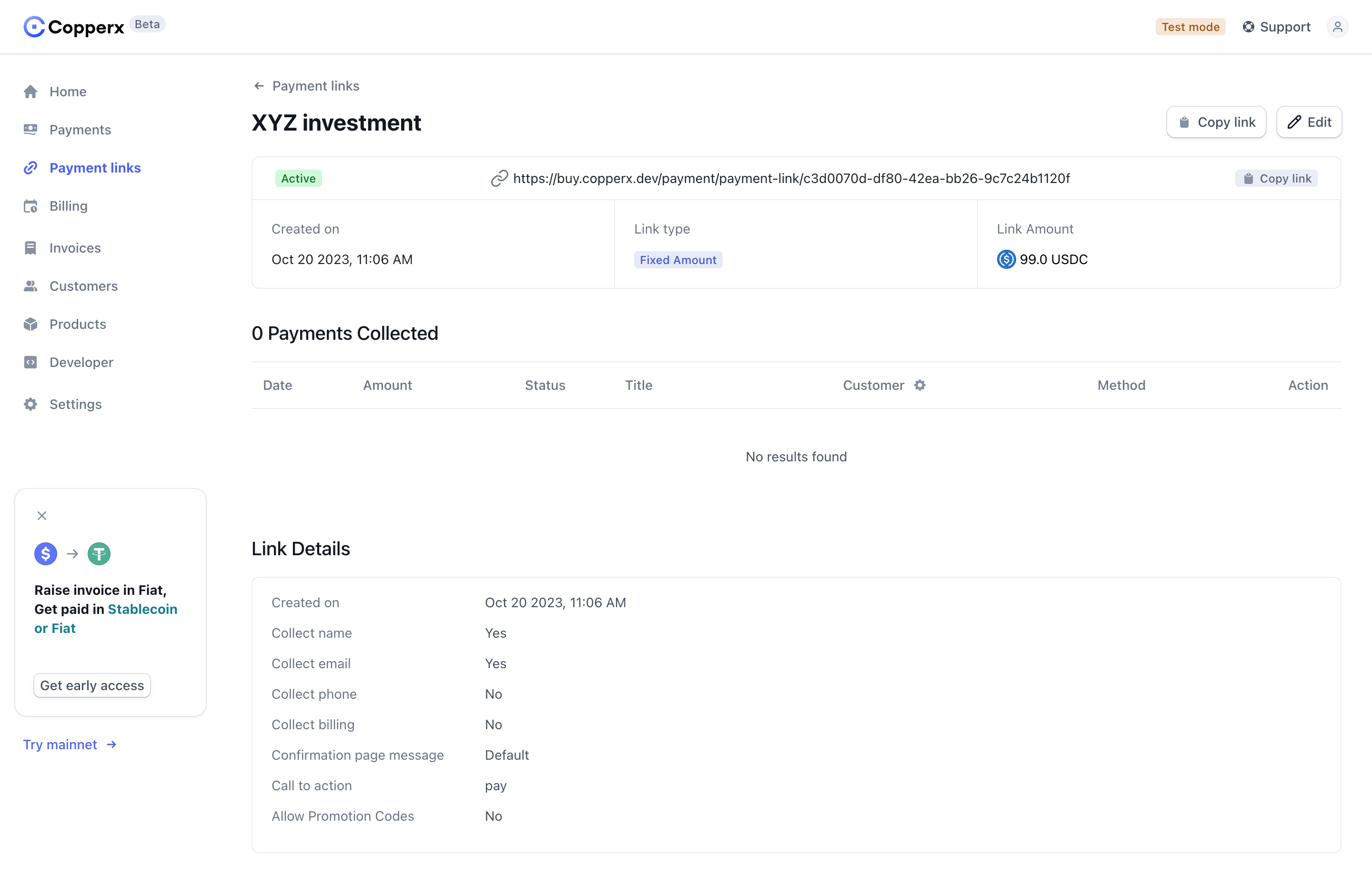Click the Active status badge

click(299, 178)
